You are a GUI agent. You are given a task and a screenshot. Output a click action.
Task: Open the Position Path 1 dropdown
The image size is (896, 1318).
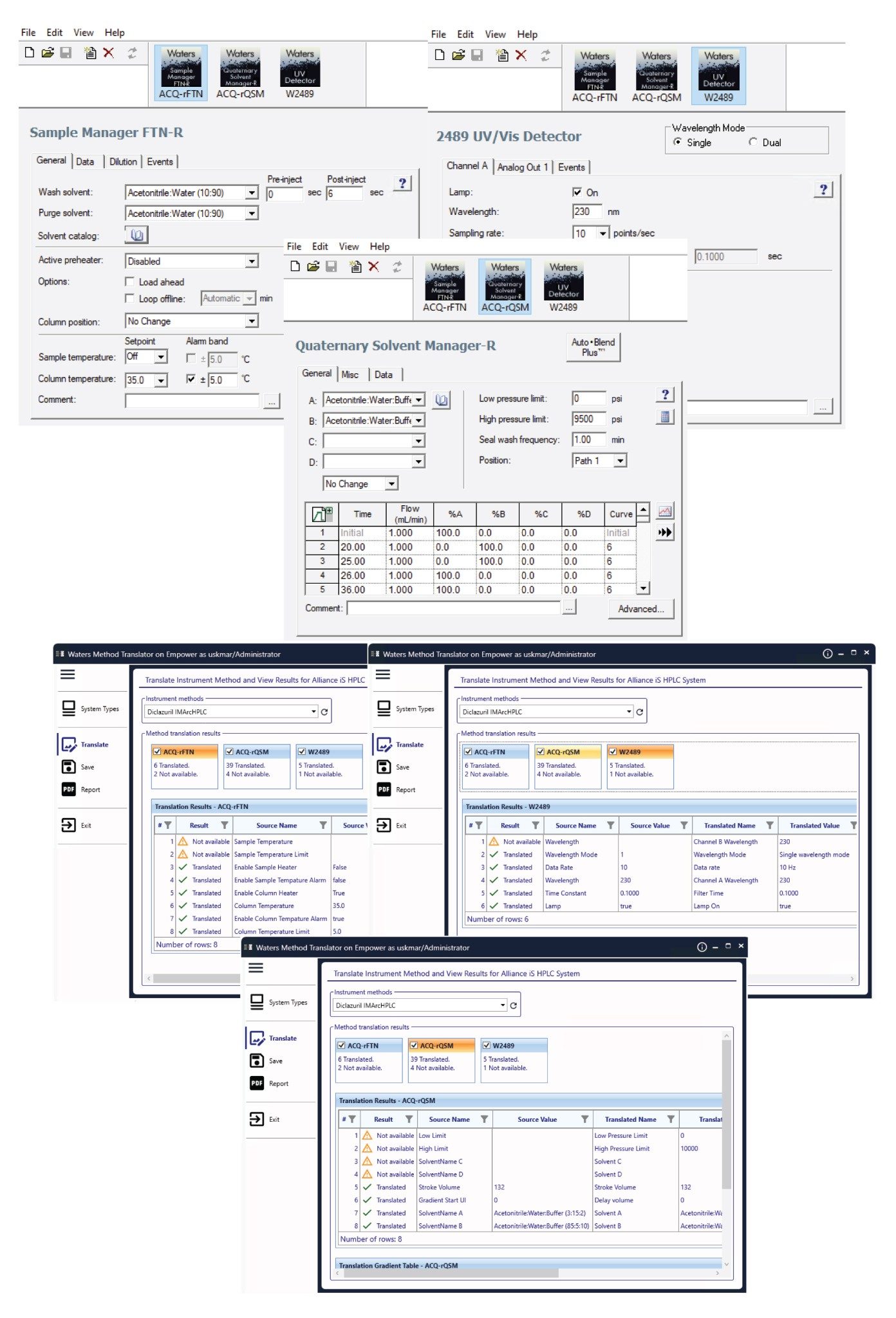pyautogui.click(x=620, y=460)
